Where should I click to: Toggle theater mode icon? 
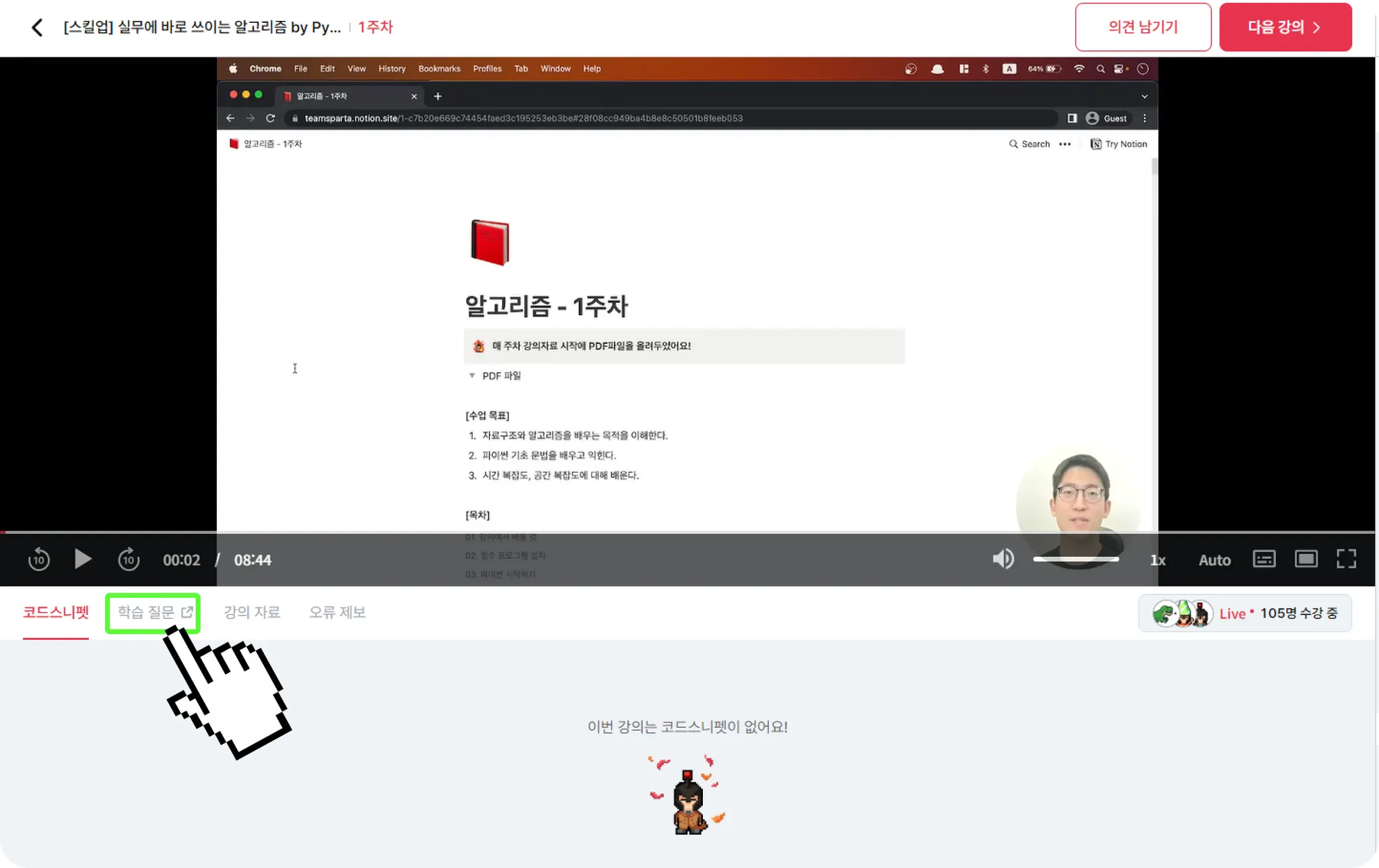pyautogui.click(x=1306, y=559)
